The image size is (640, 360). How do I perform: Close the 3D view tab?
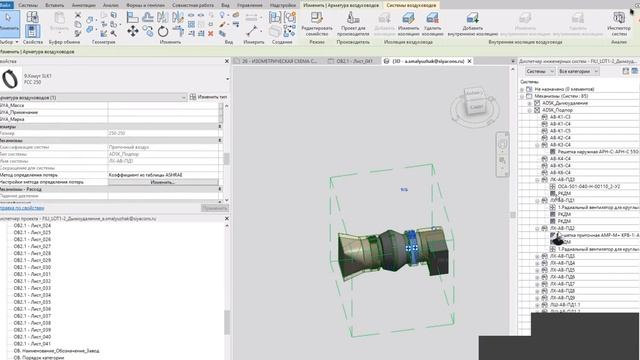pyautogui.click(x=469, y=61)
